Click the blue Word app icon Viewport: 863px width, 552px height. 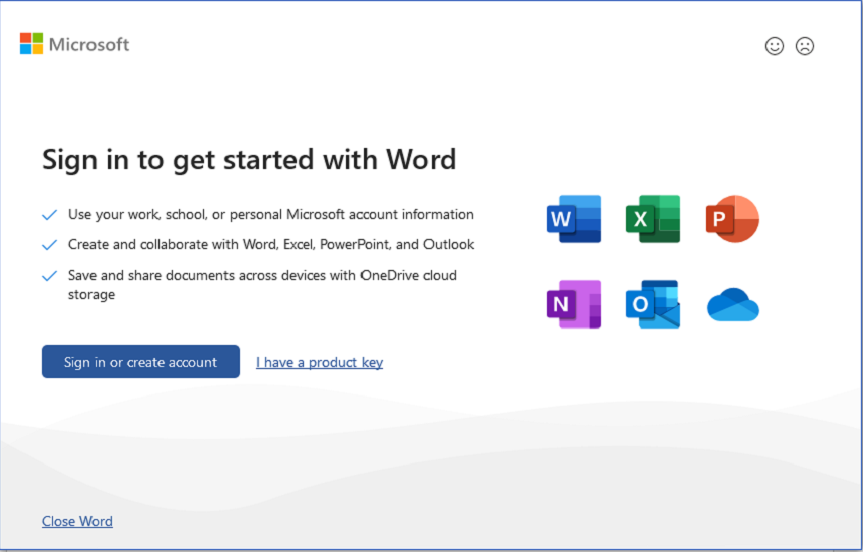pyautogui.click(x=573, y=219)
